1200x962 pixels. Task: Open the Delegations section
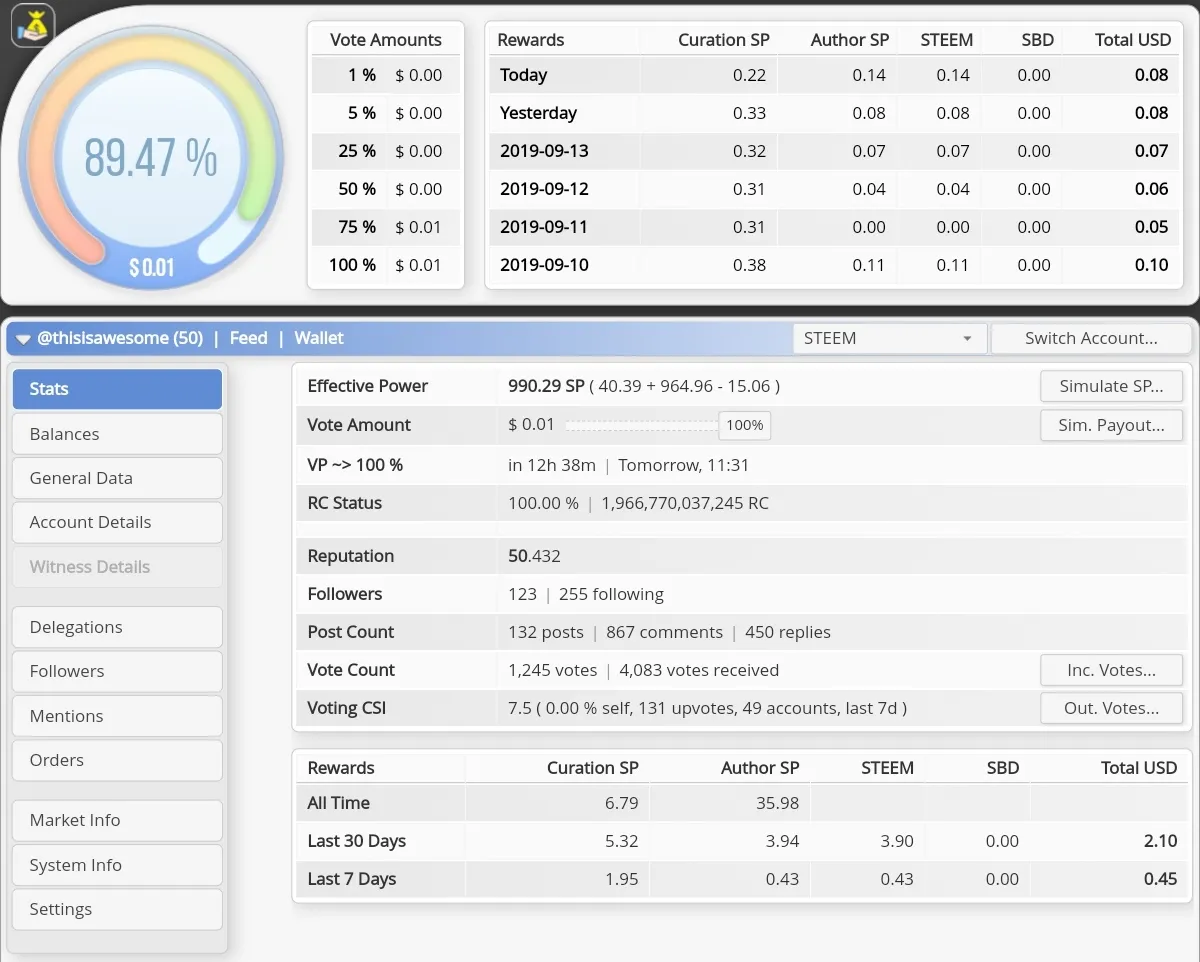pos(117,627)
